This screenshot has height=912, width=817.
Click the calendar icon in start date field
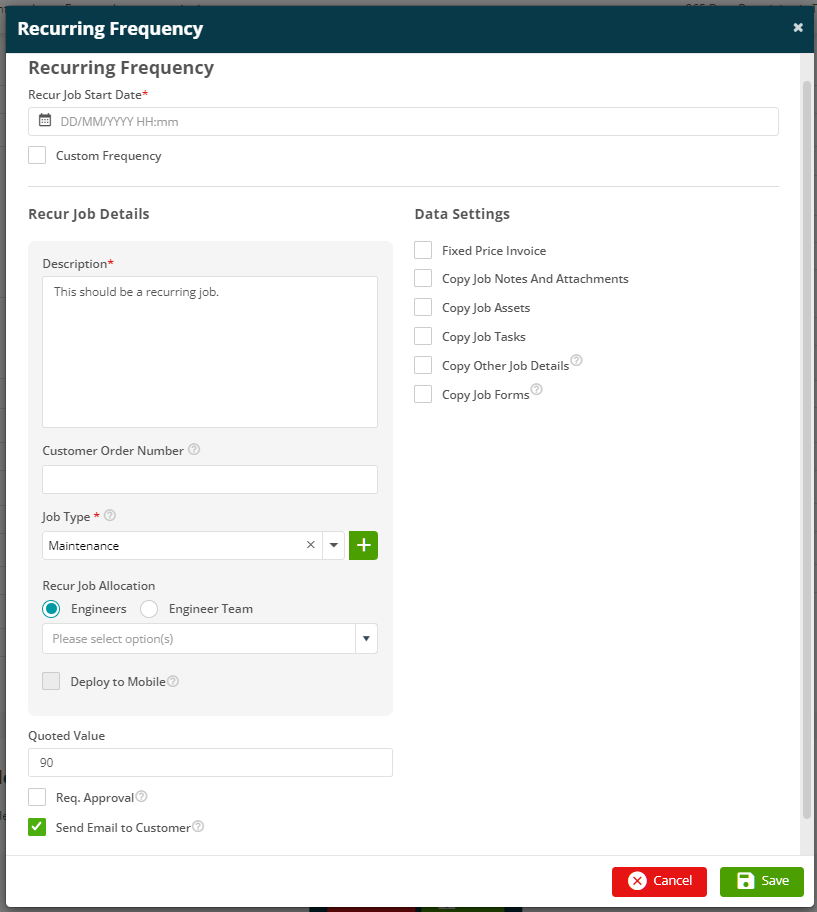click(x=45, y=120)
